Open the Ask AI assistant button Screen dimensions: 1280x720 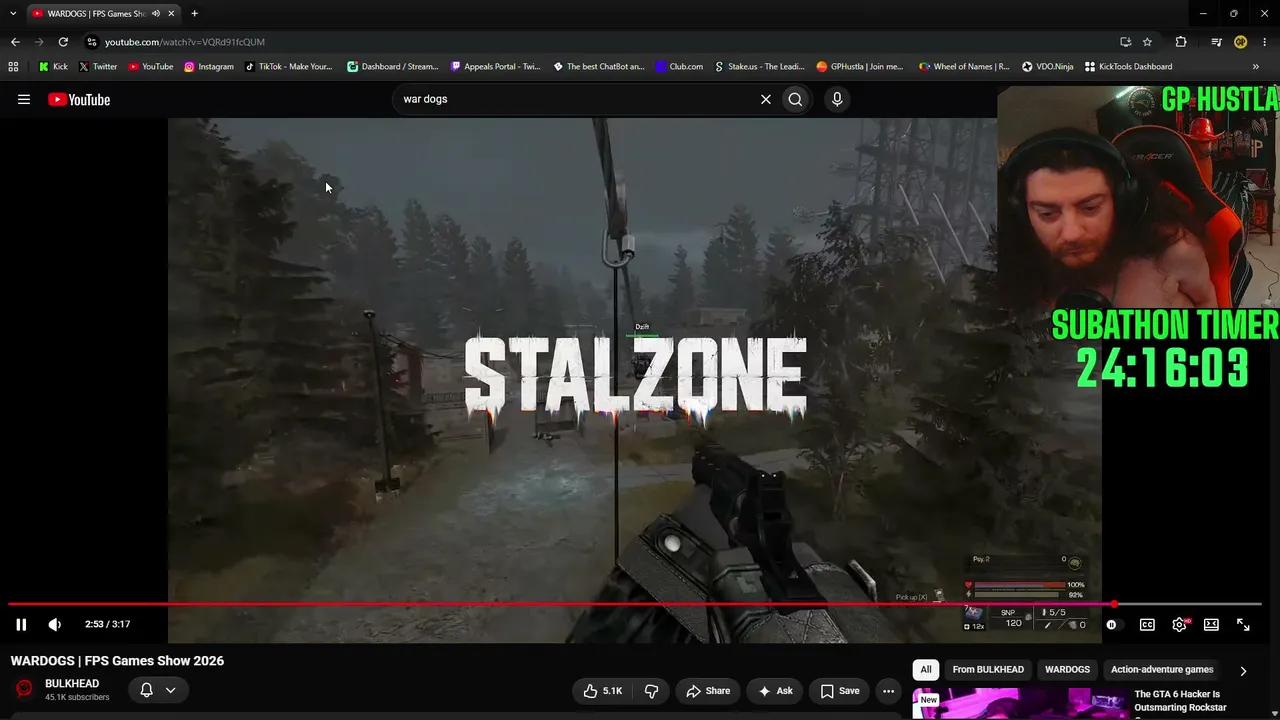[775, 691]
